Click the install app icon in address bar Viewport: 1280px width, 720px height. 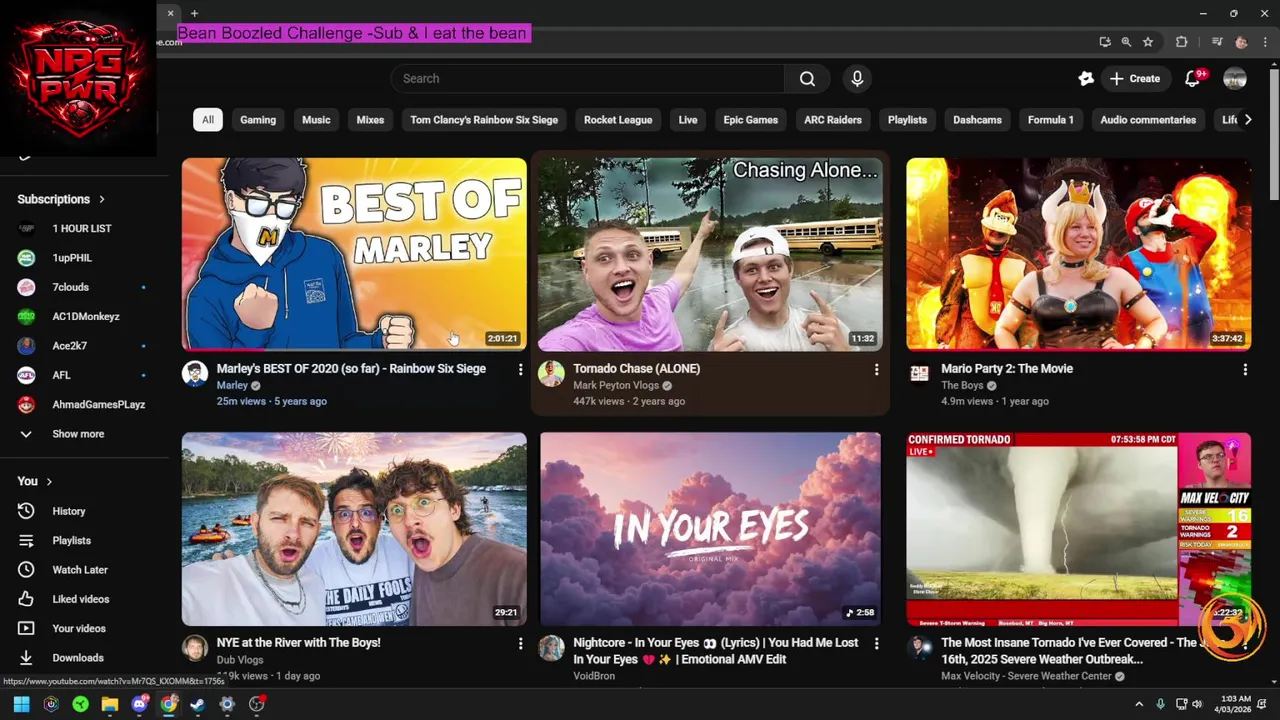[1104, 42]
